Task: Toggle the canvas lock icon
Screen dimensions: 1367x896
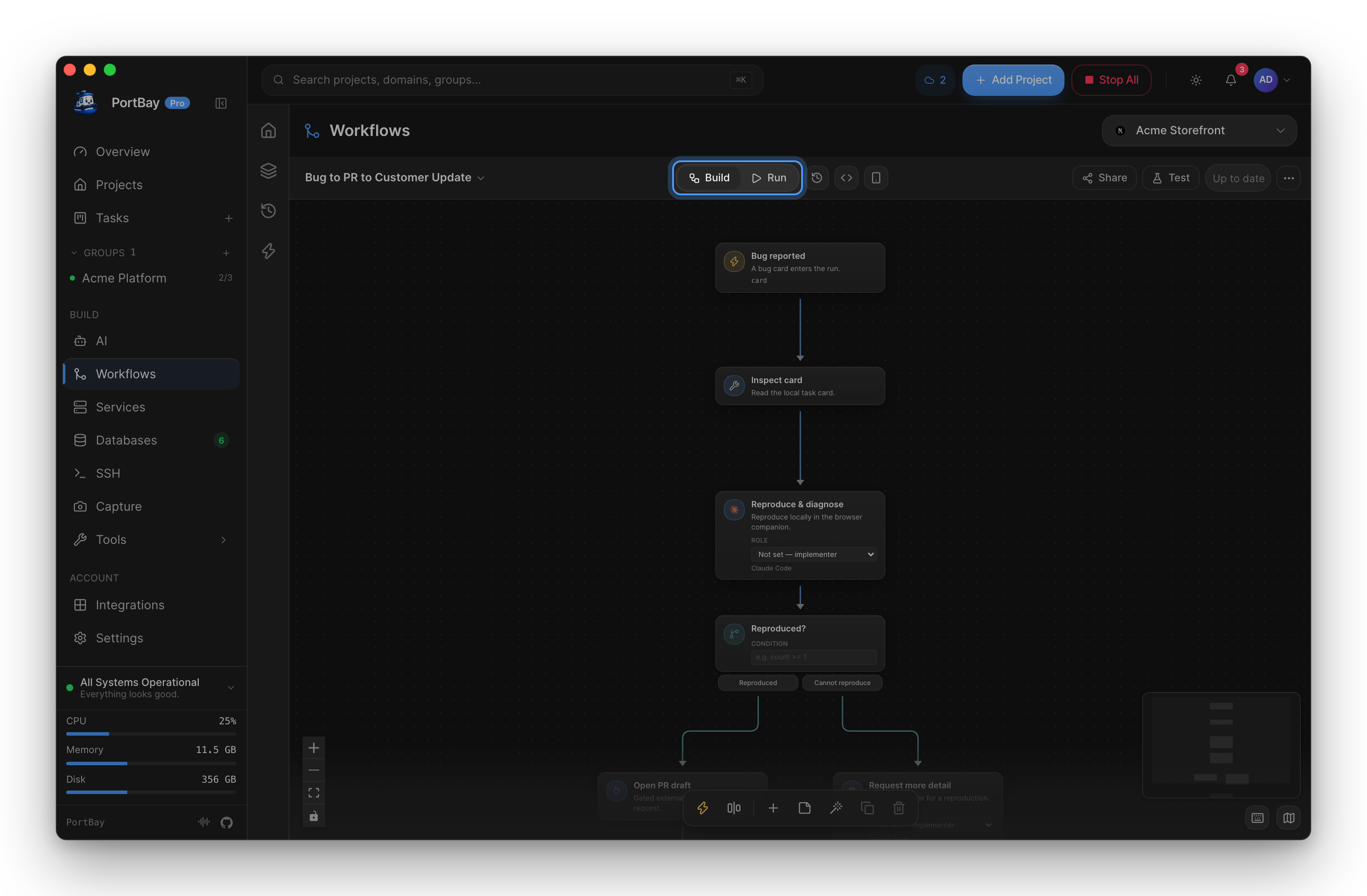Action: click(x=313, y=816)
